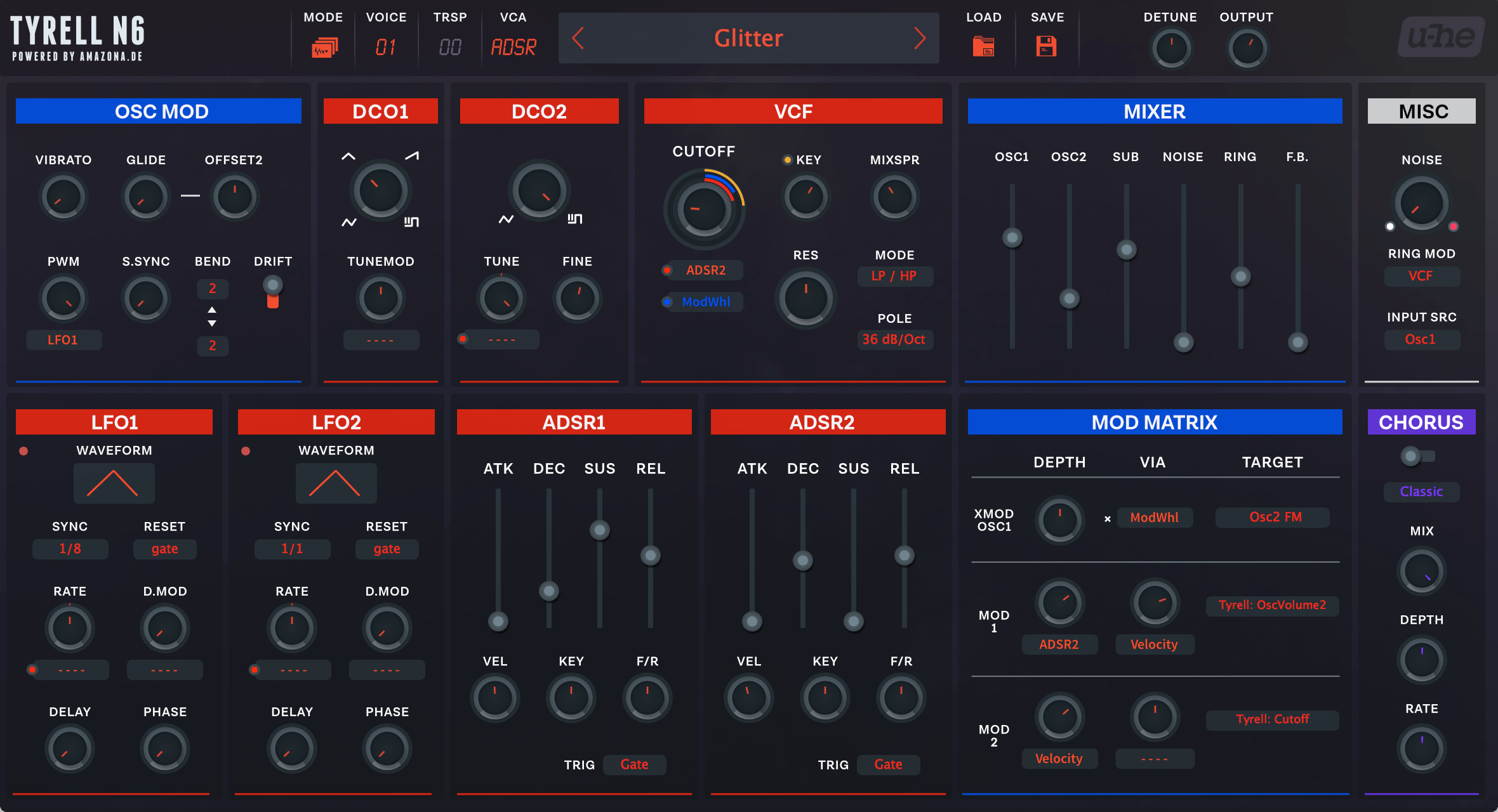
Task: Open LFO1 SYNC 1/8 dropdown
Action: pyautogui.click(x=70, y=549)
